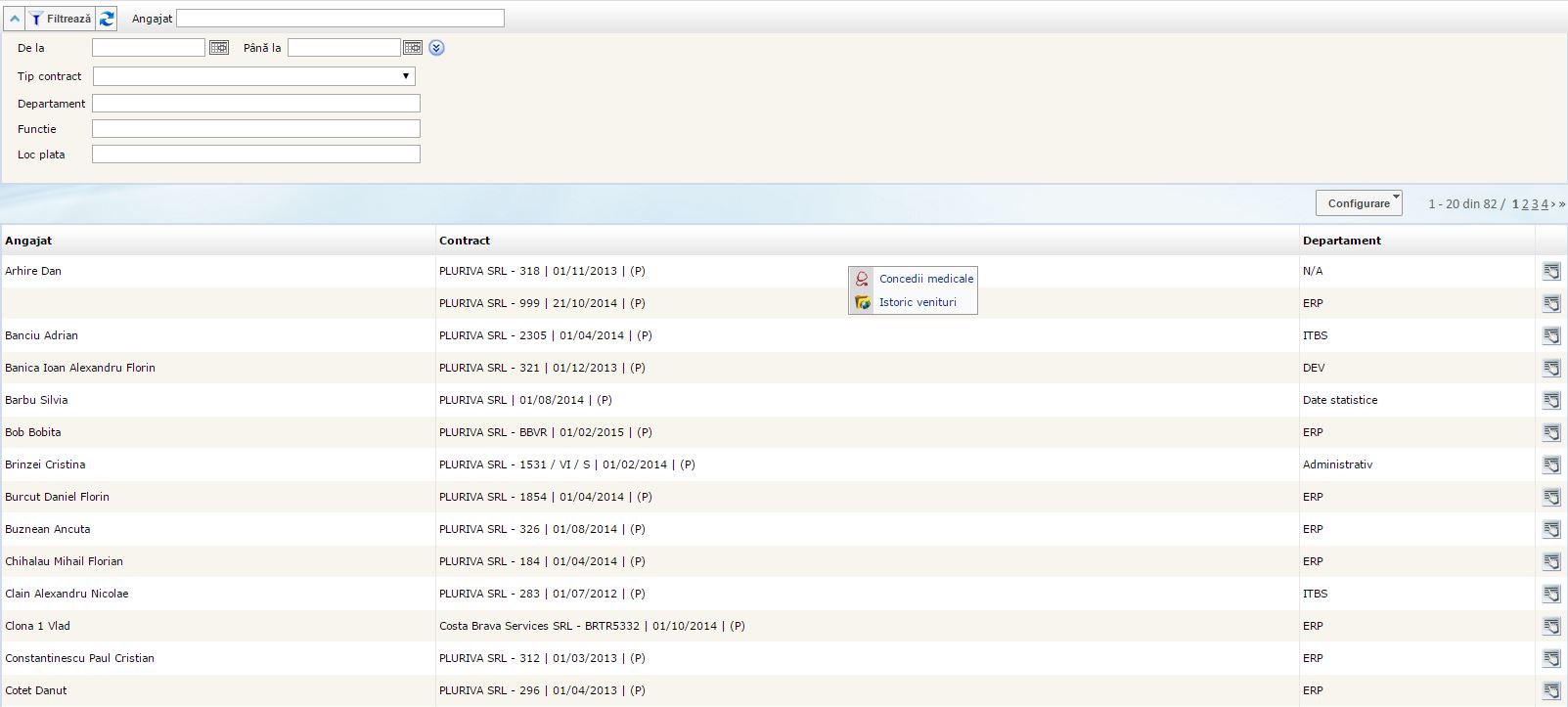Sort by the Contract column header
The image size is (1568, 707).
(x=465, y=241)
